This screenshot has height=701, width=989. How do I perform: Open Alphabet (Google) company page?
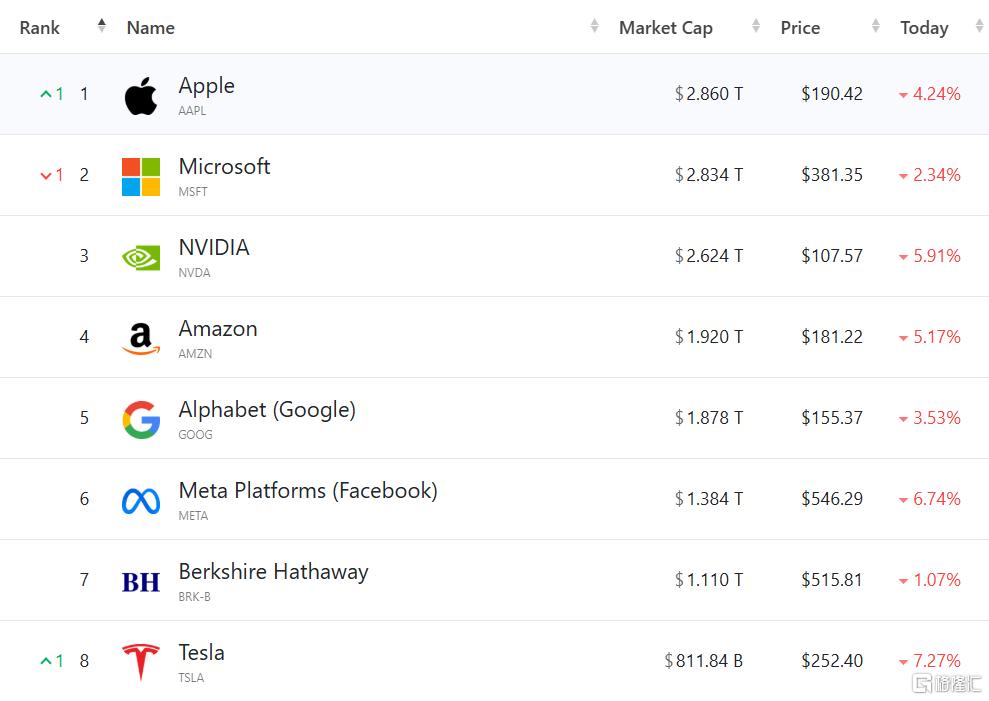pos(267,410)
